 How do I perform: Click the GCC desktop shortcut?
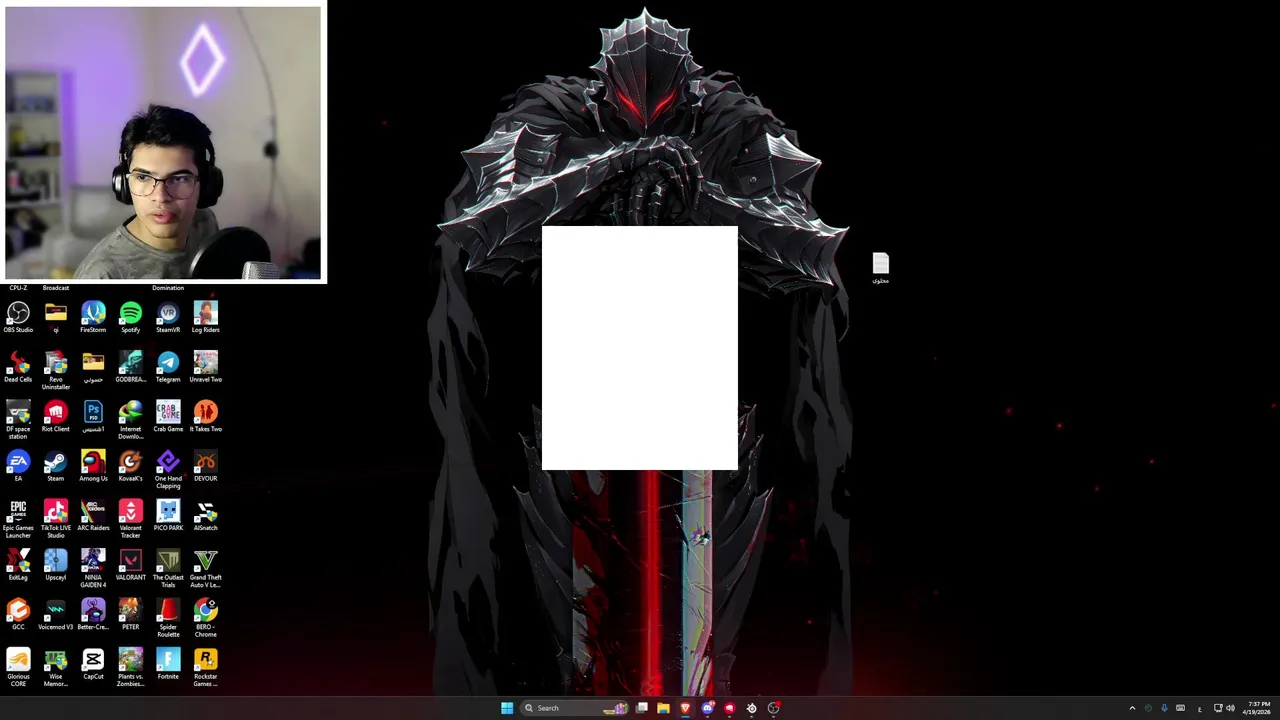[18, 615]
